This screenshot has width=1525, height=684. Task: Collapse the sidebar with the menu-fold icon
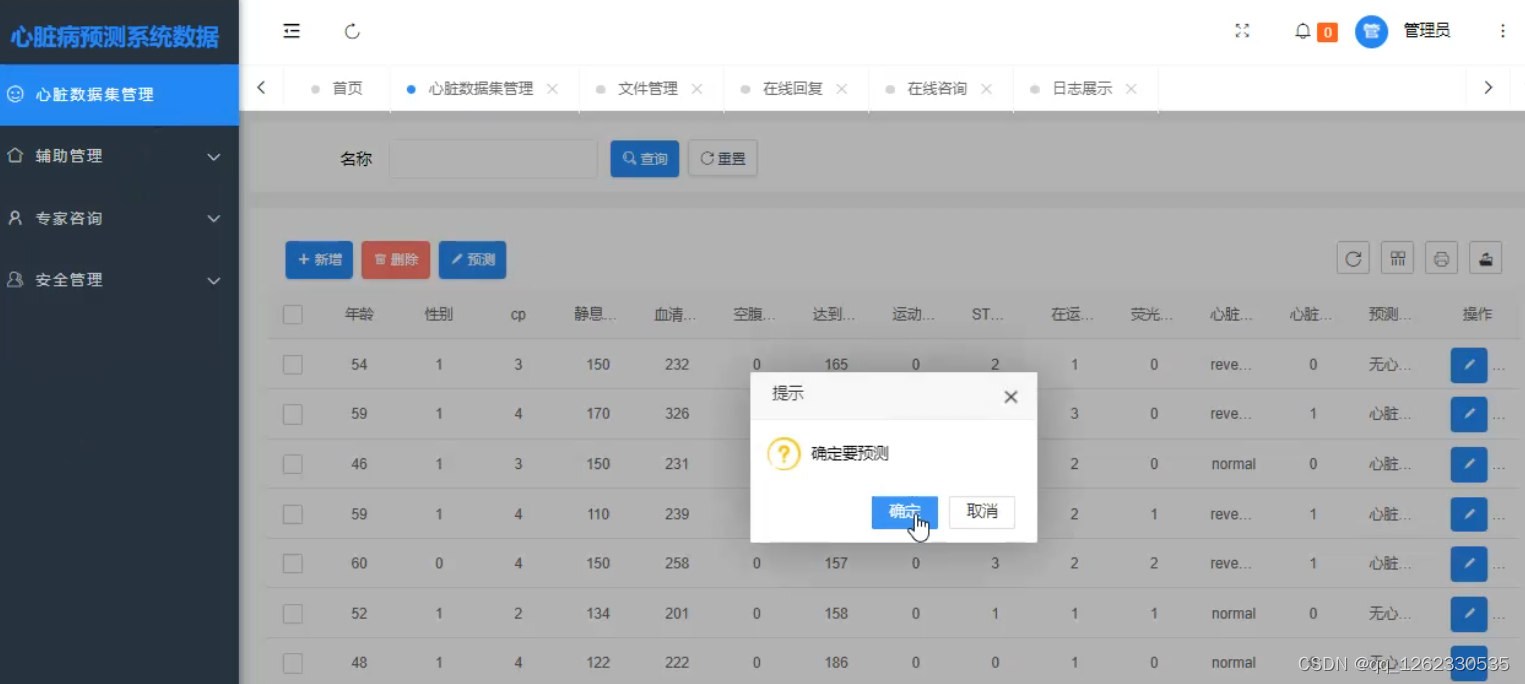(292, 31)
